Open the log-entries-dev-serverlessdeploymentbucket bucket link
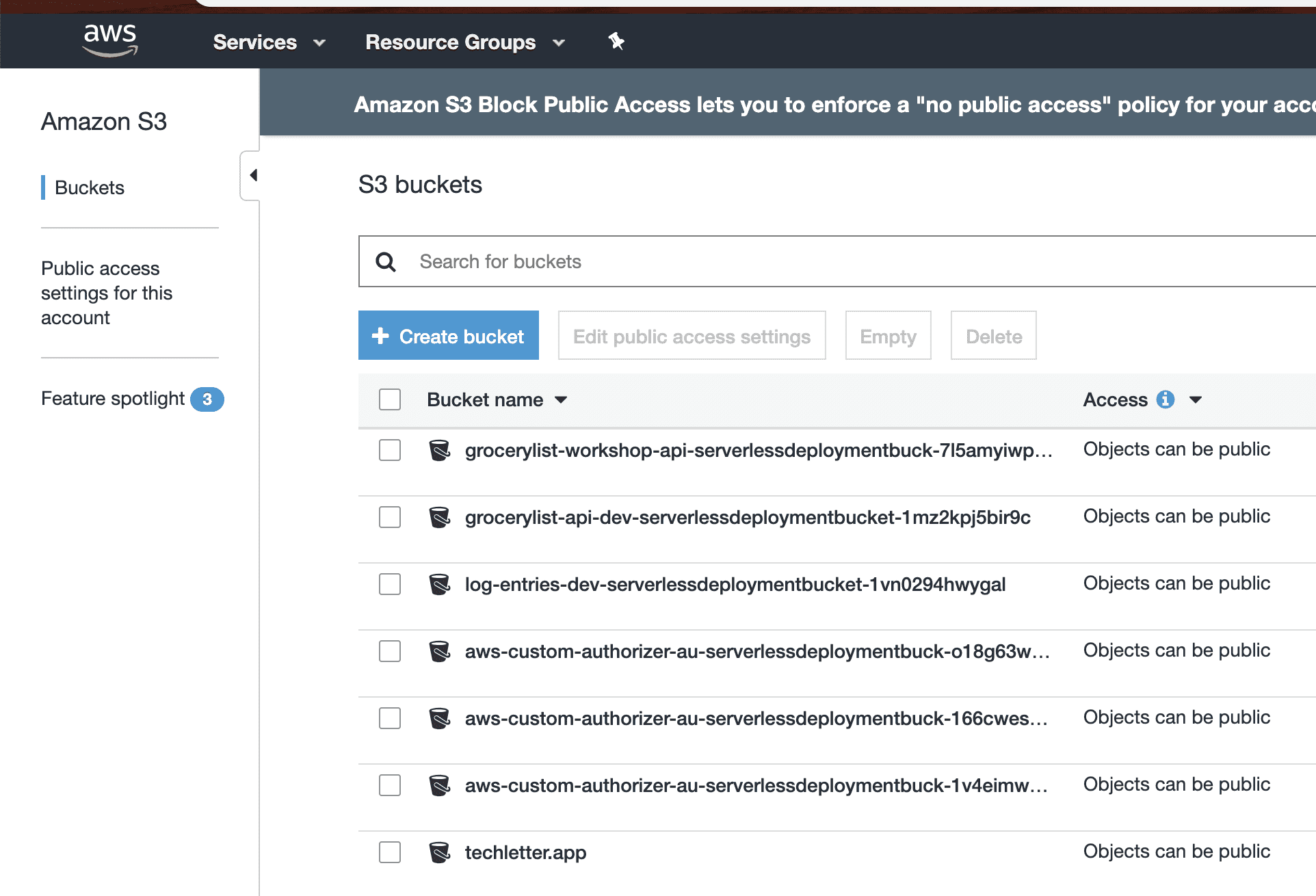The width and height of the screenshot is (1316, 896). 735,584
